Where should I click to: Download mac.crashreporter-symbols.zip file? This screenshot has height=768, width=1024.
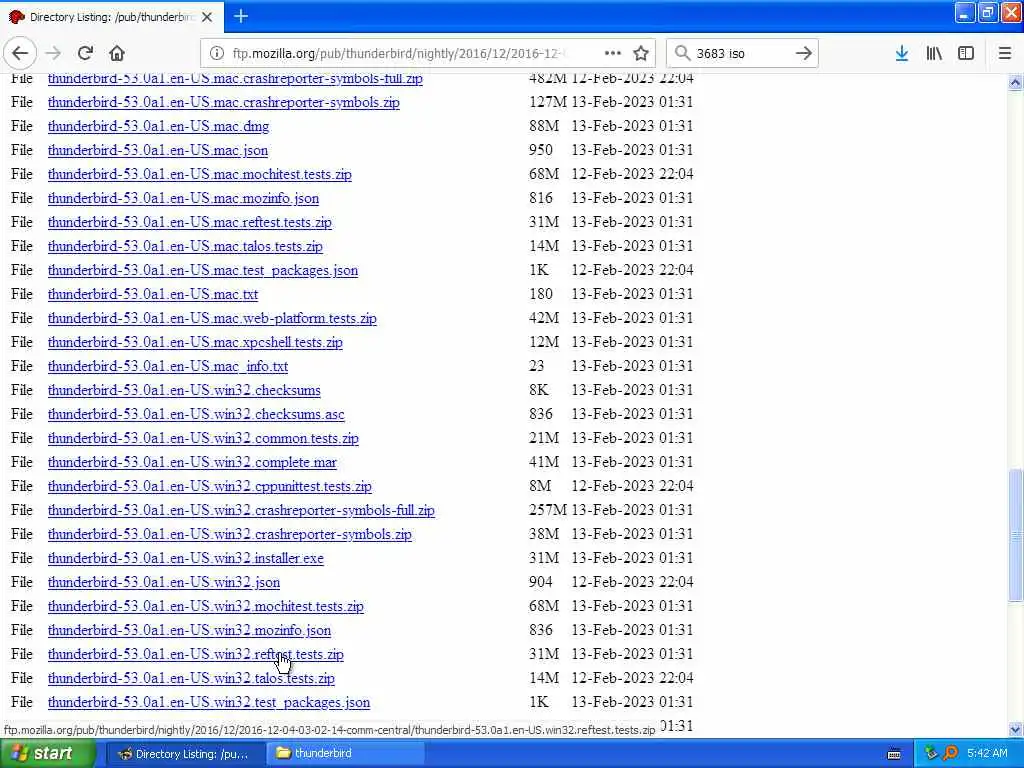tap(223, 102)
